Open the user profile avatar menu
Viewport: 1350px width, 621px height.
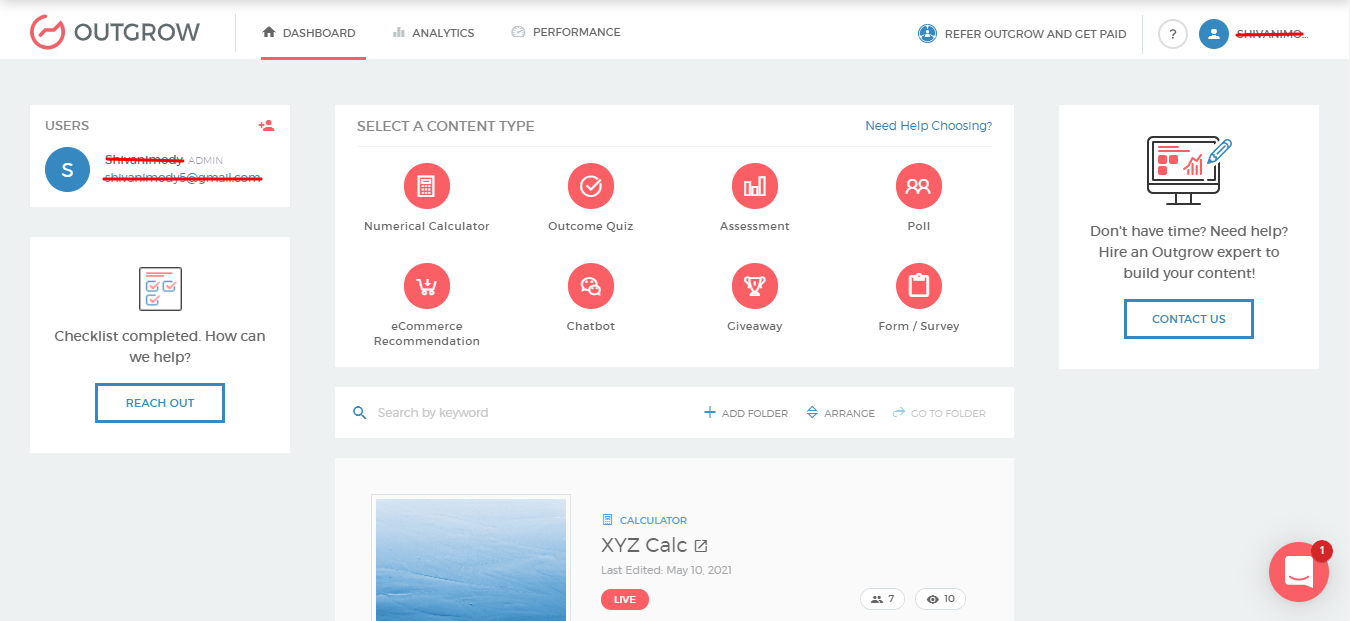pos(1214,34)
